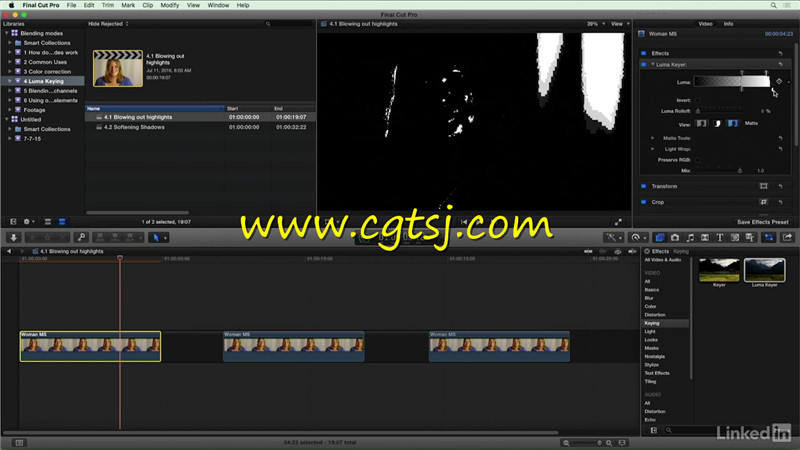Select the Matte view button
This screenshot has width=800, height=450.
[717, 123]
